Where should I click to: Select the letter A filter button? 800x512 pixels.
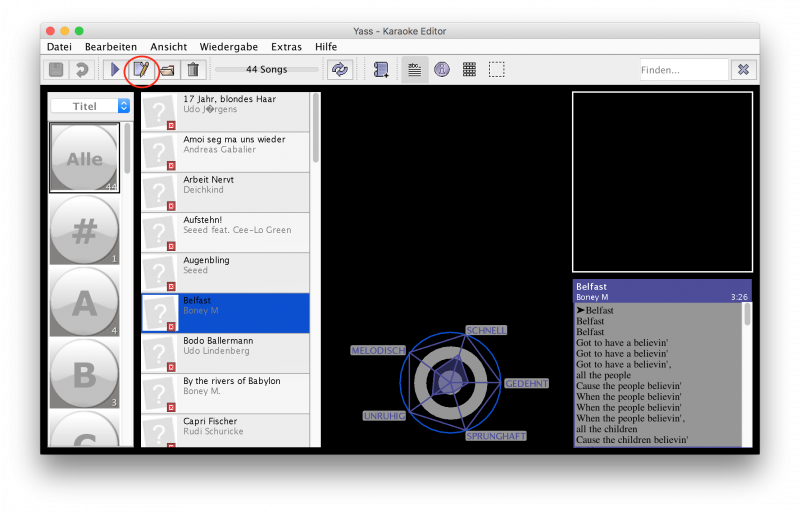[x=85, y=302]
